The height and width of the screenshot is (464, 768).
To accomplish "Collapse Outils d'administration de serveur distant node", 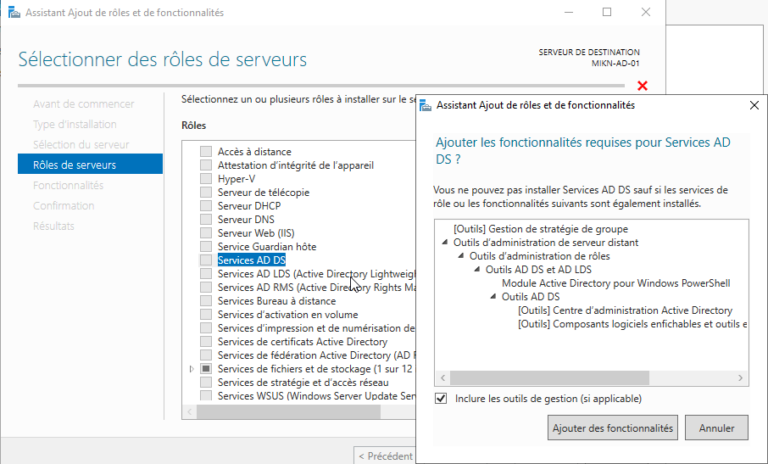I will (445, 242).
